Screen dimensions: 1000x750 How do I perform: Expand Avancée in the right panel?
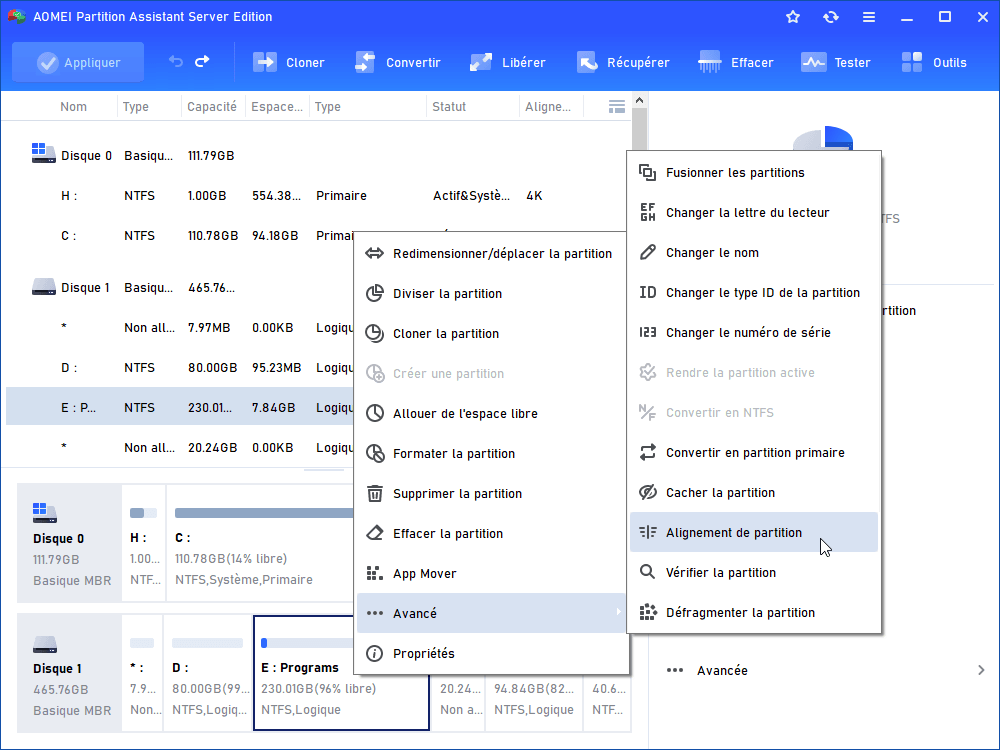tap(825, 670)
